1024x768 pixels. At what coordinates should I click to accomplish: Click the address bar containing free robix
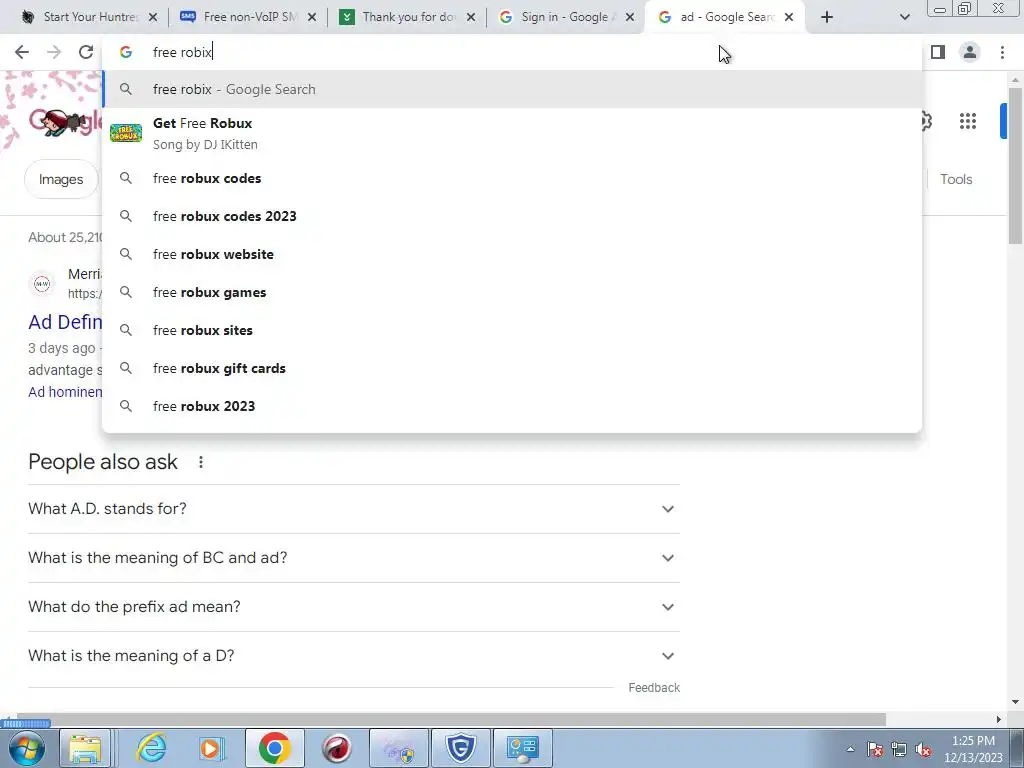pos(512,52)
